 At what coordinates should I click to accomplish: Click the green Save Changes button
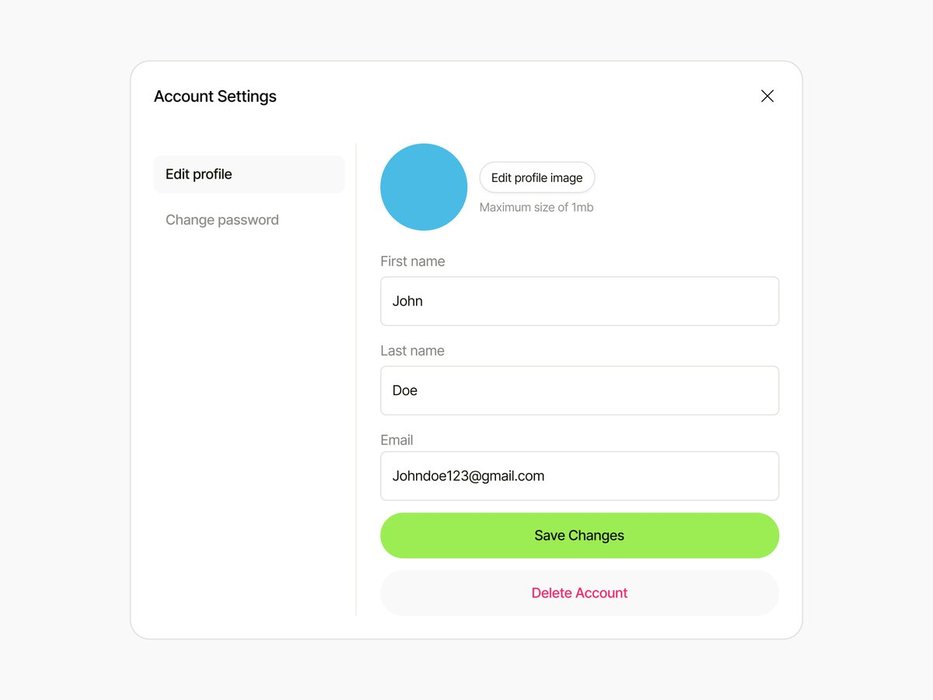click(579, 536)
